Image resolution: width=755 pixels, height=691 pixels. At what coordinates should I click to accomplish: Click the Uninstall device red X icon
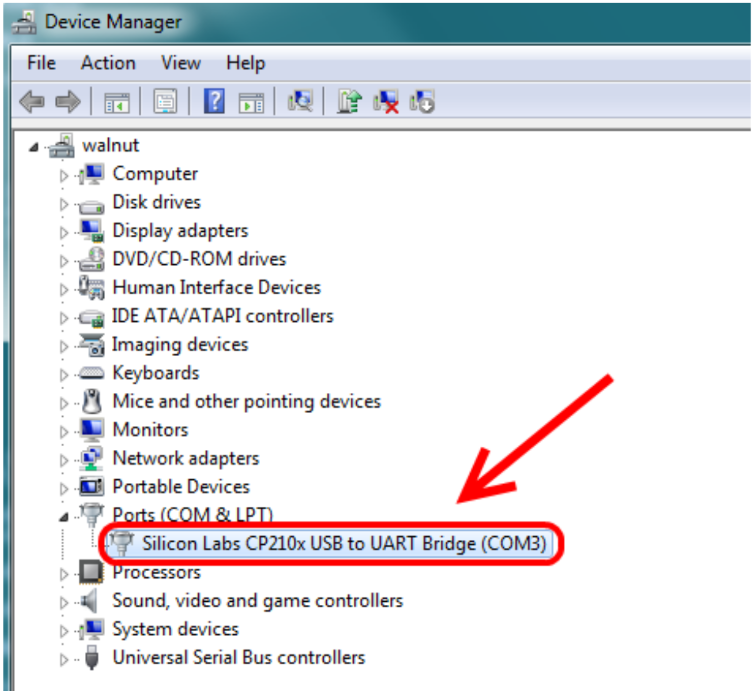[x=385, y=101]
